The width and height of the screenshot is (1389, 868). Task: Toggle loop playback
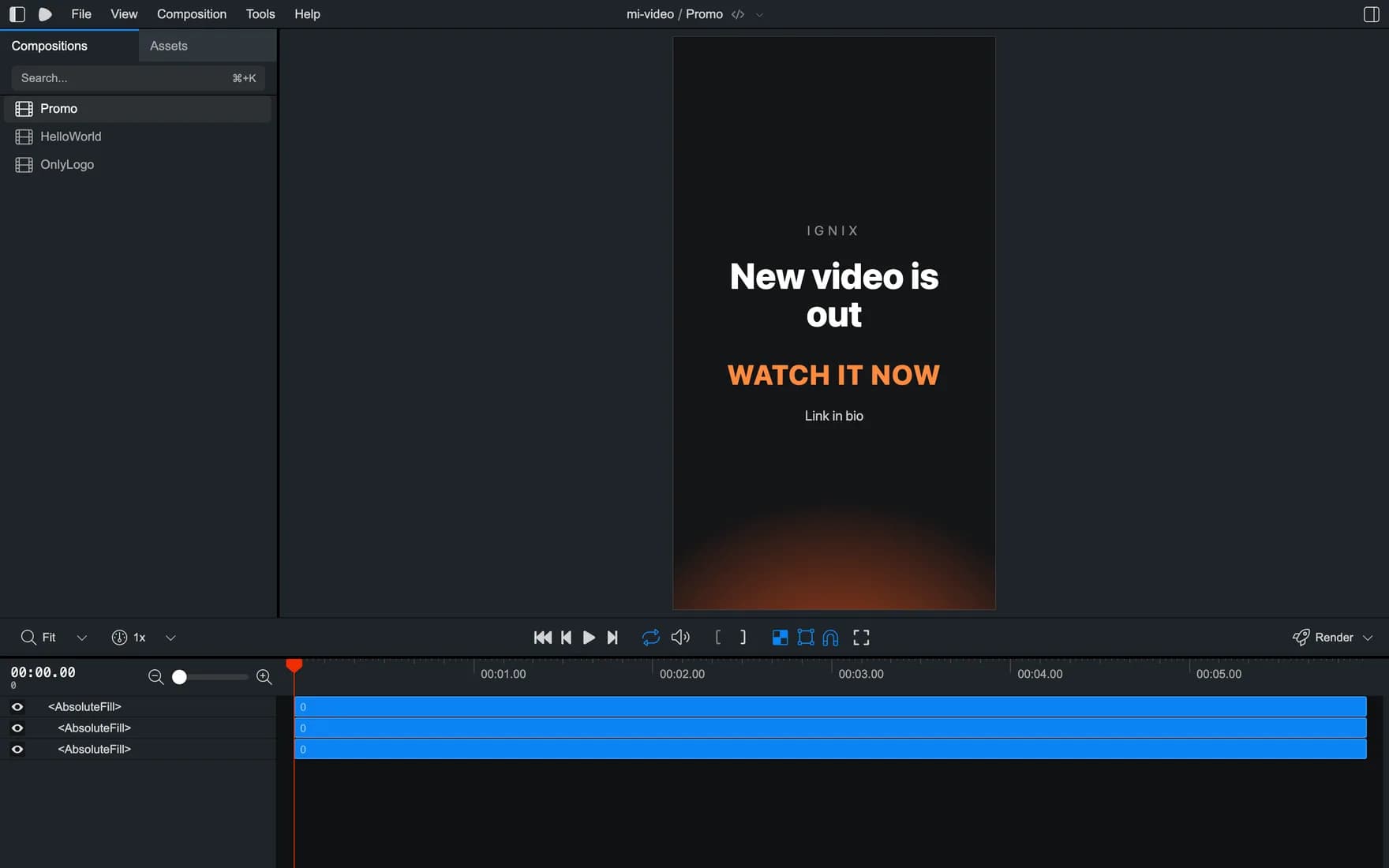tap(650, 638)
